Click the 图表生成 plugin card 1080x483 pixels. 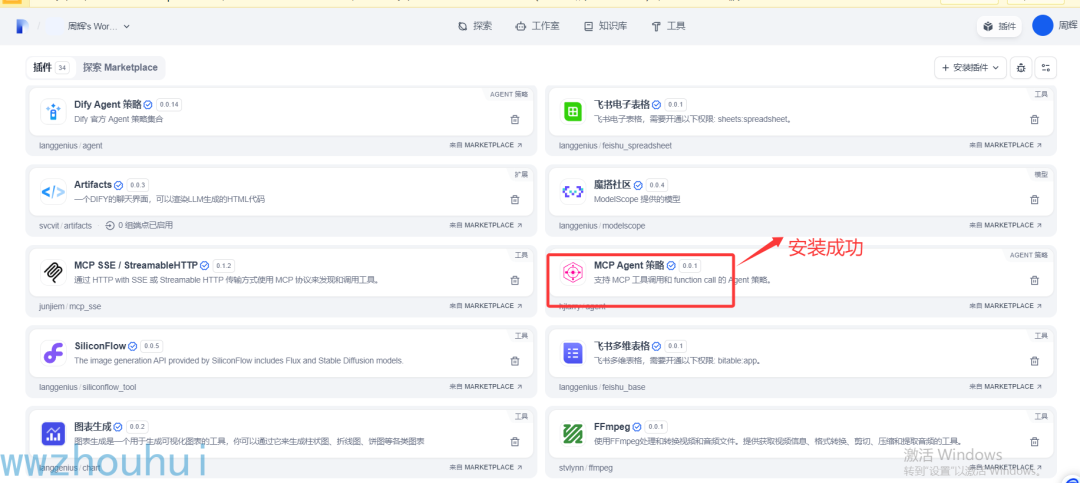coord(281,438)
